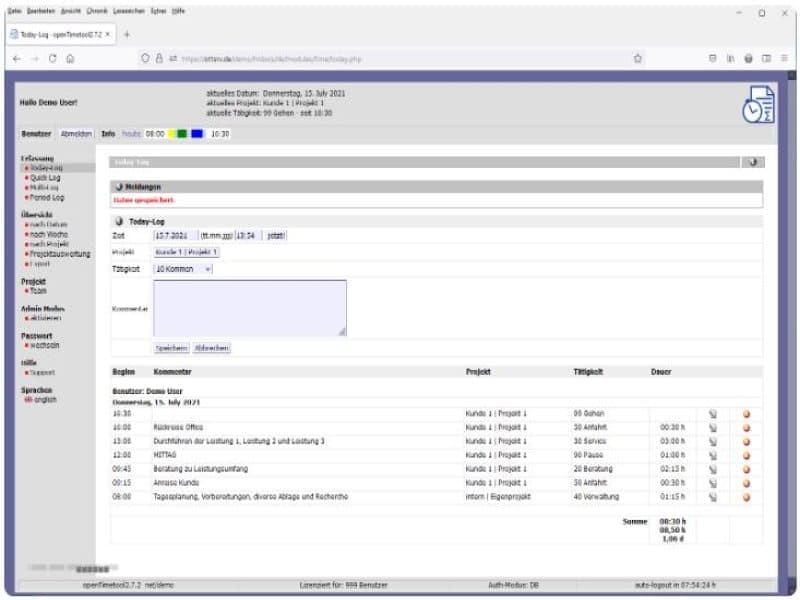Click the '40 Verwaltung' activity cell
The height and width of the screenshot is (600, 800).
click(596, 497)
